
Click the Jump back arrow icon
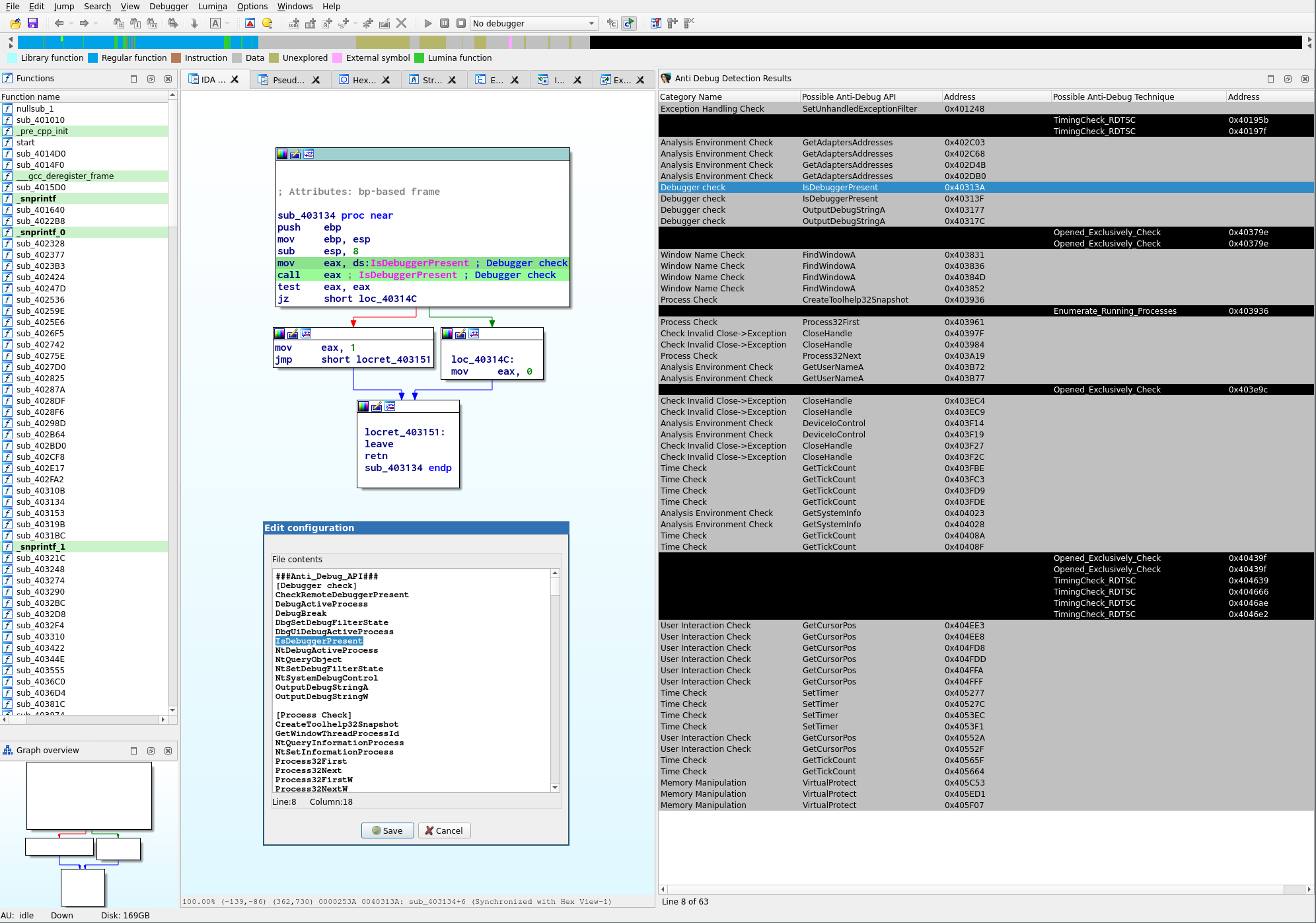[59, 23]
